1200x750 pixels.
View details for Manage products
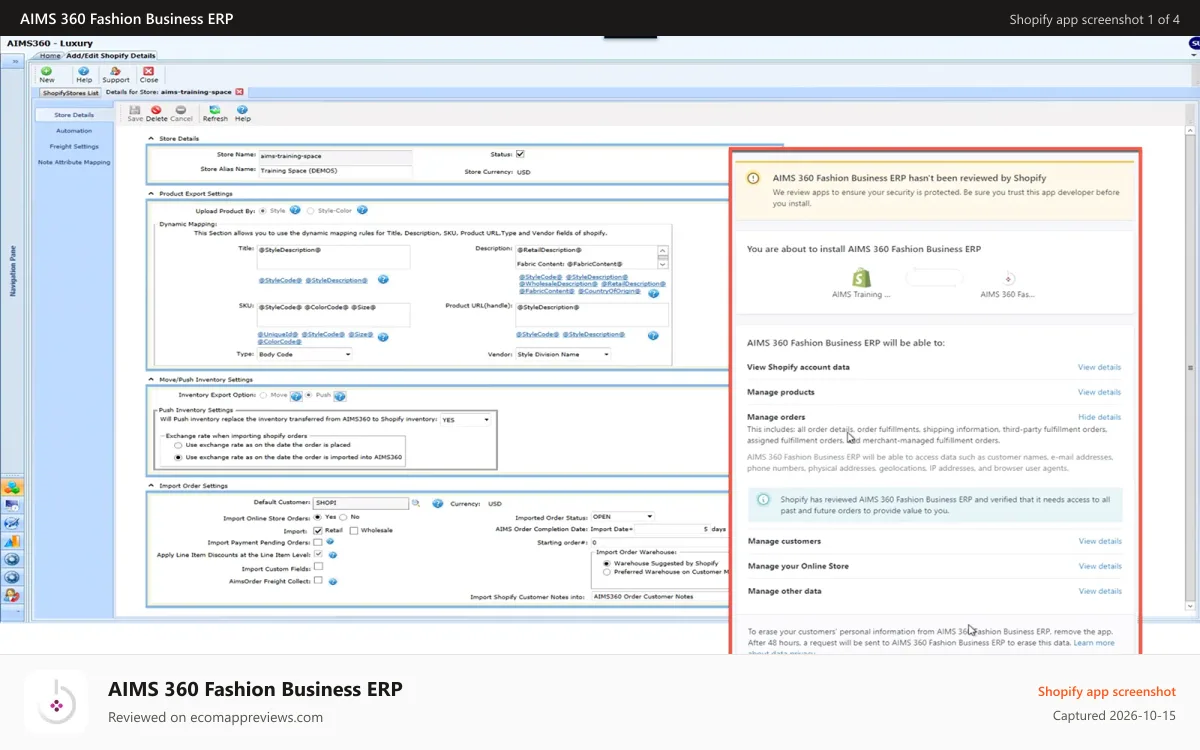click(1099, 392)
